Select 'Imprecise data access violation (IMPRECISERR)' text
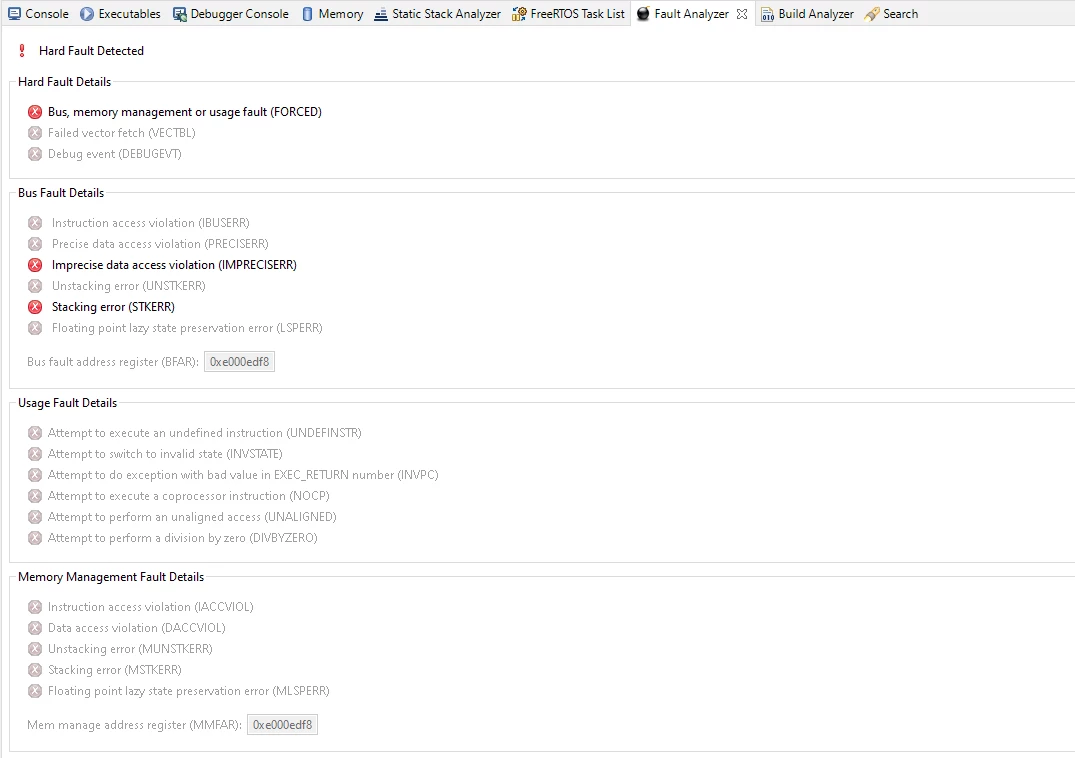 click(x=174, y=265)
